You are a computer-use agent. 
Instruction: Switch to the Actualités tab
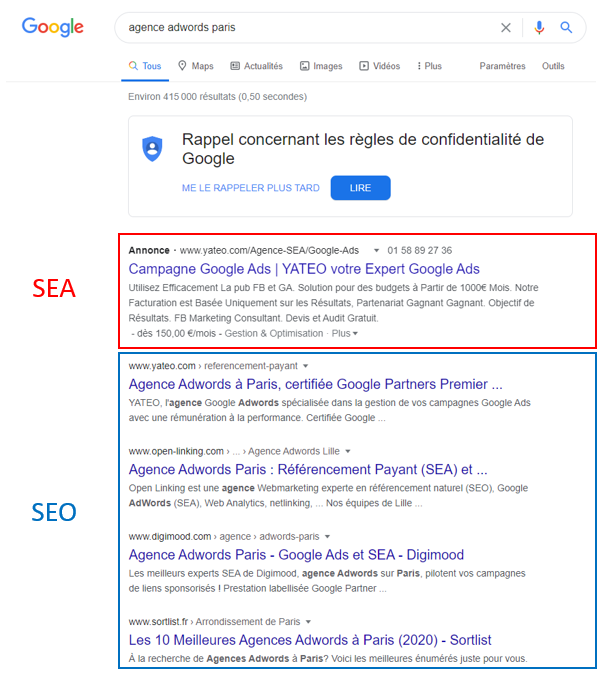click(257, 66)
